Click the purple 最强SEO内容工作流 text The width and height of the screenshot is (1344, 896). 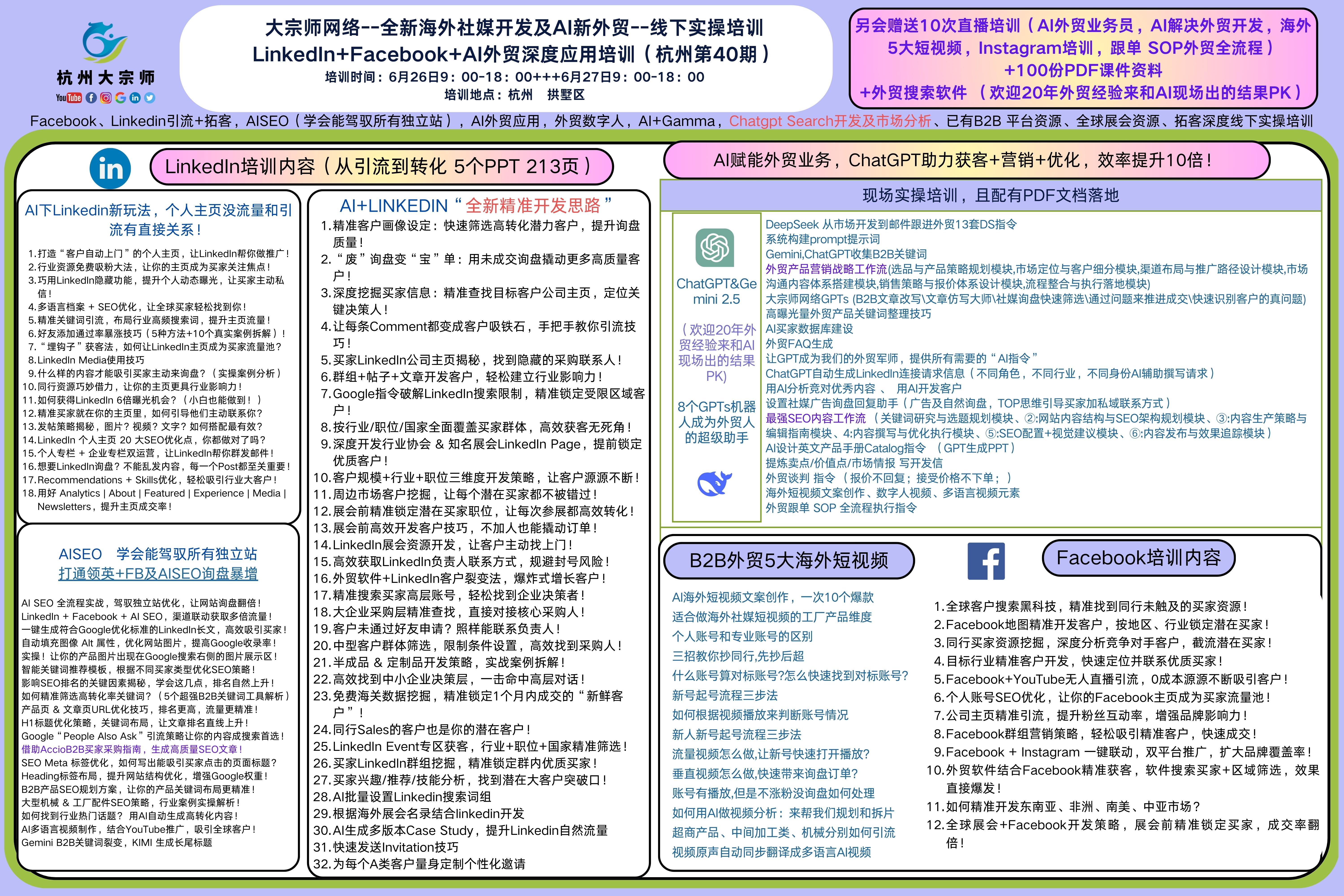(x=815, y=418)
